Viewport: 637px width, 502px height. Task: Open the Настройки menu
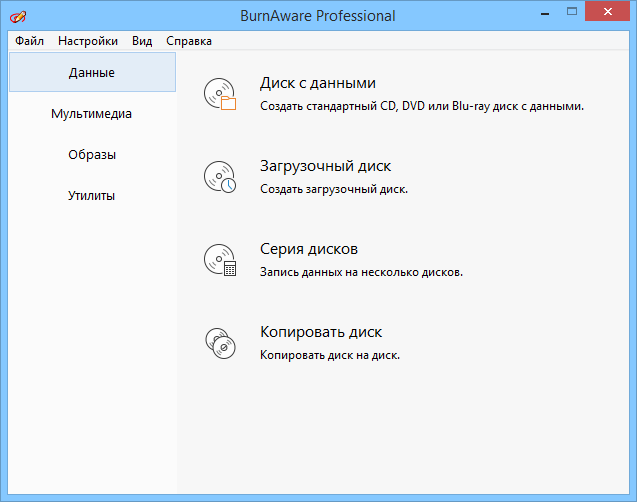(88, 41)
